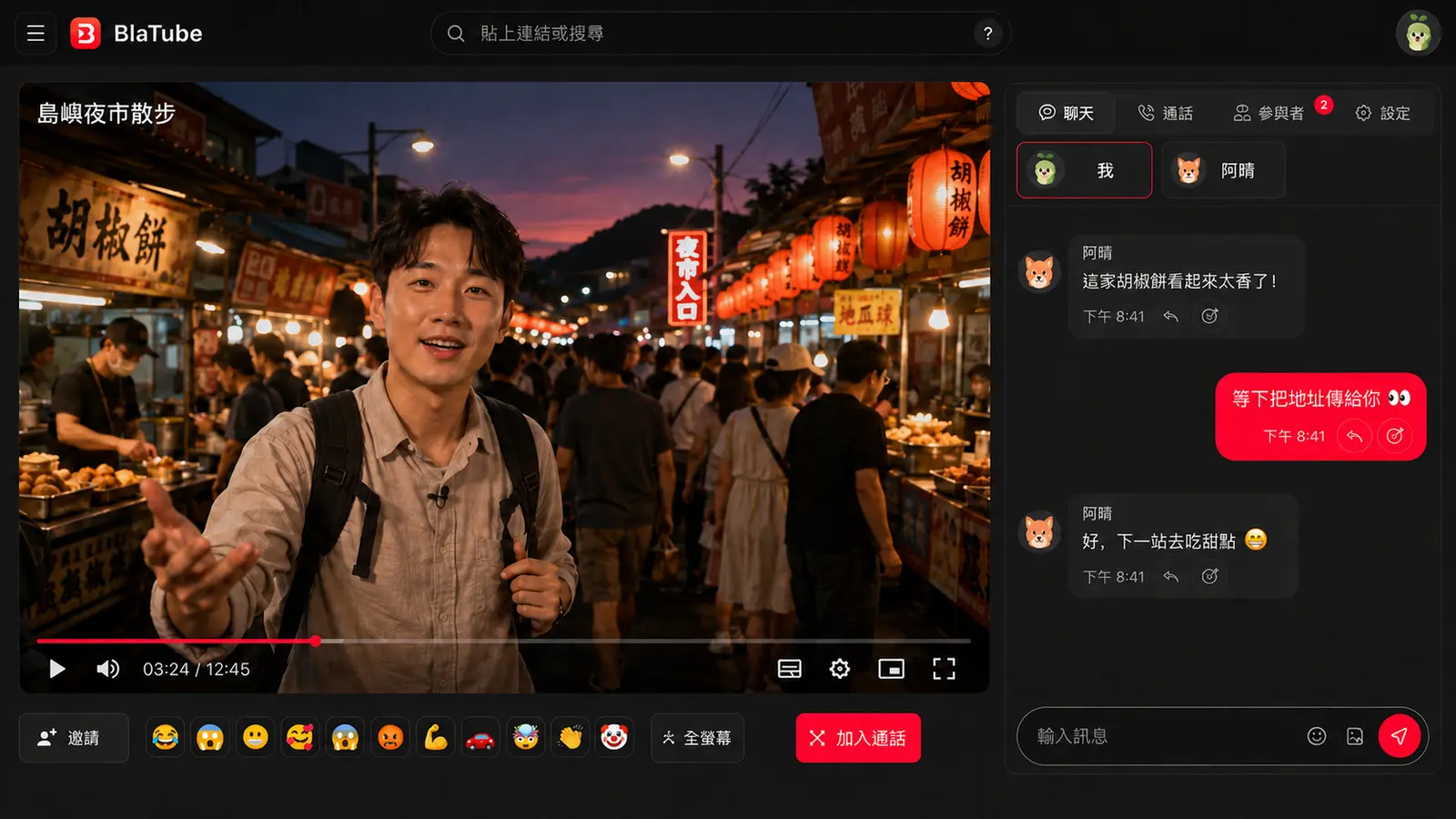Click the red 加入通話 button
This screenshot has height=819, width=1456.
(x=858, y=737)
